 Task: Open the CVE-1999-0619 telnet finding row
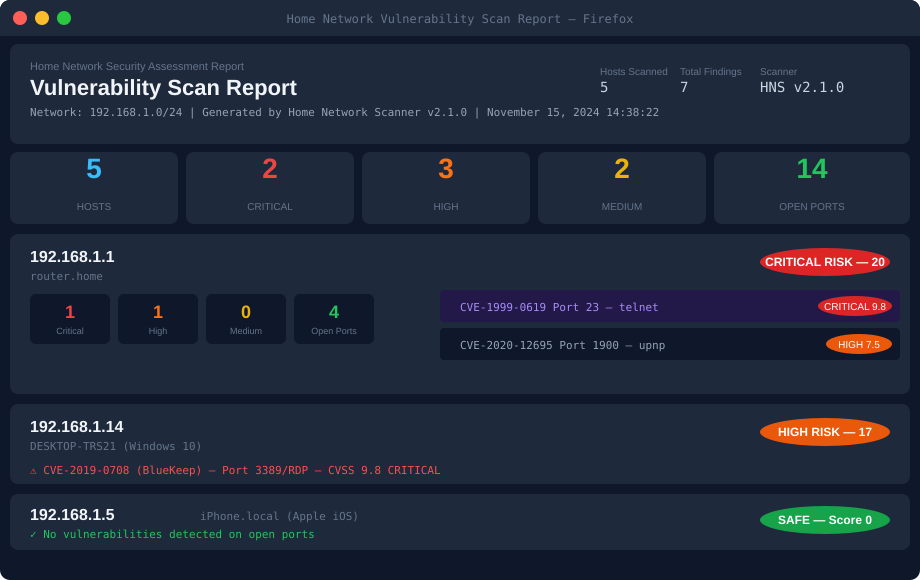(x=669, y=306)
